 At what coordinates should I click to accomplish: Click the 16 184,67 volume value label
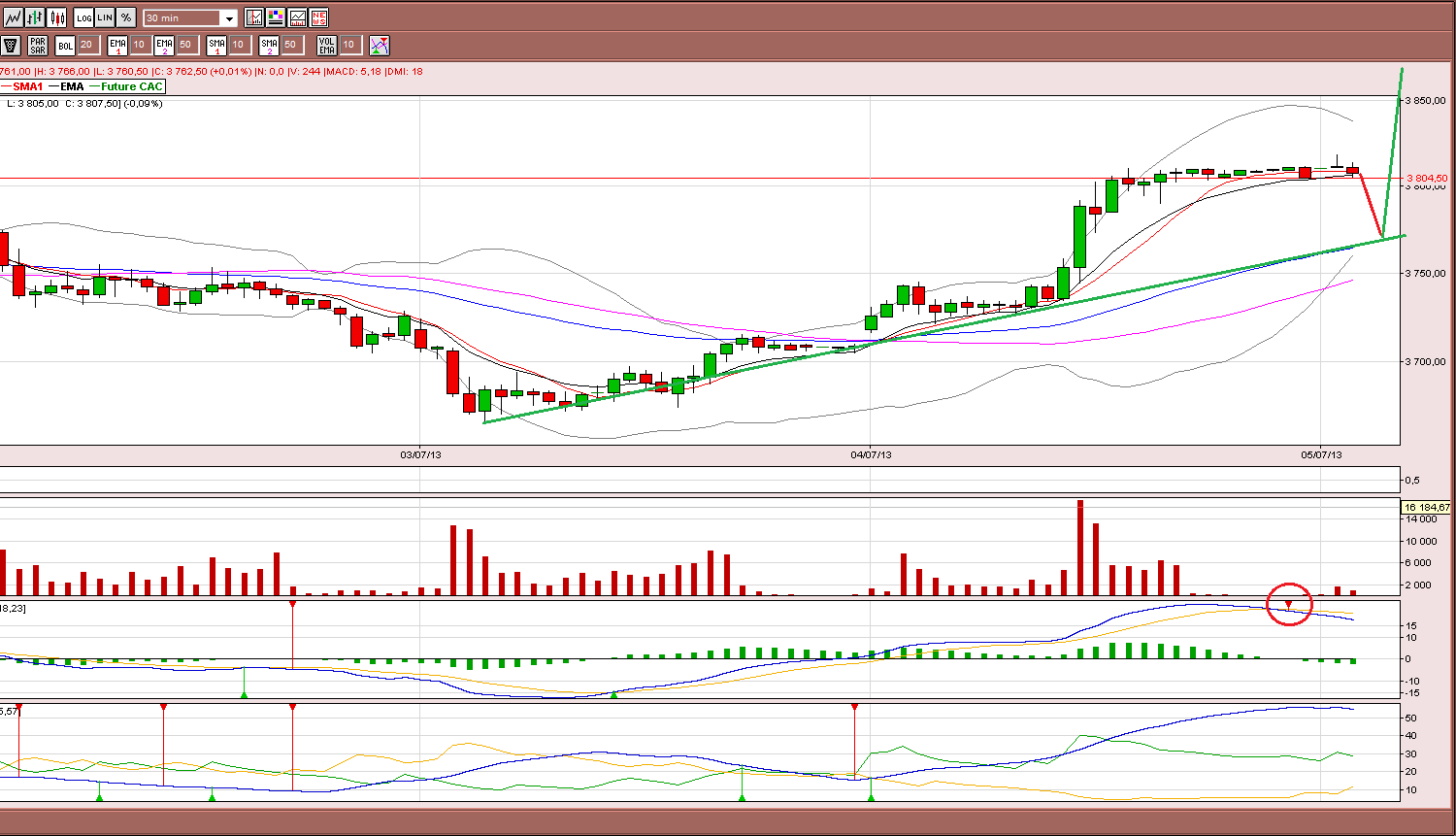[1427, 507]
